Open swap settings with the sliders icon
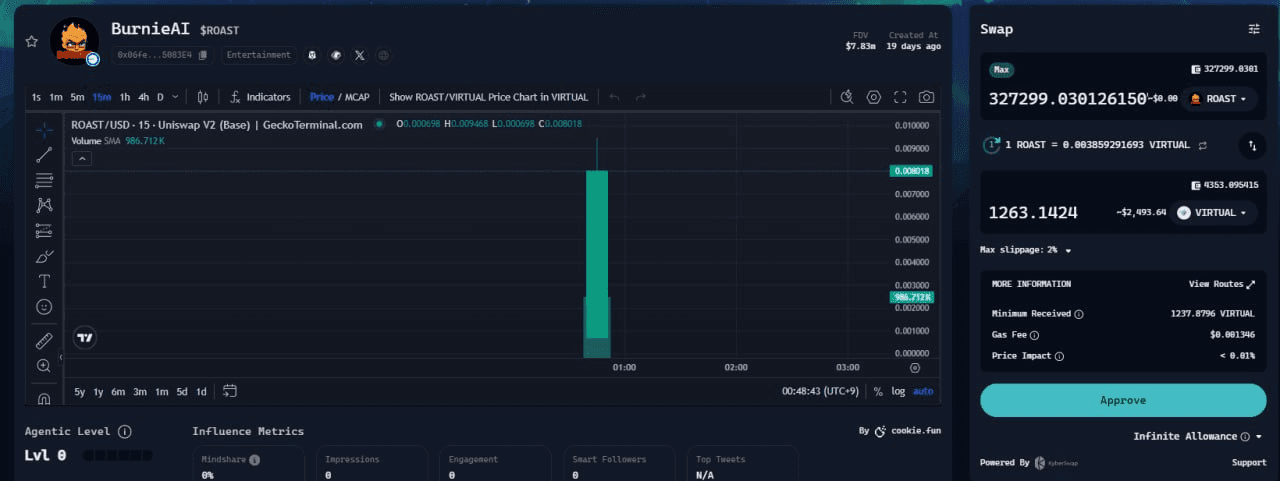This screenshot has width=1280, height=481. (1254, 29)
